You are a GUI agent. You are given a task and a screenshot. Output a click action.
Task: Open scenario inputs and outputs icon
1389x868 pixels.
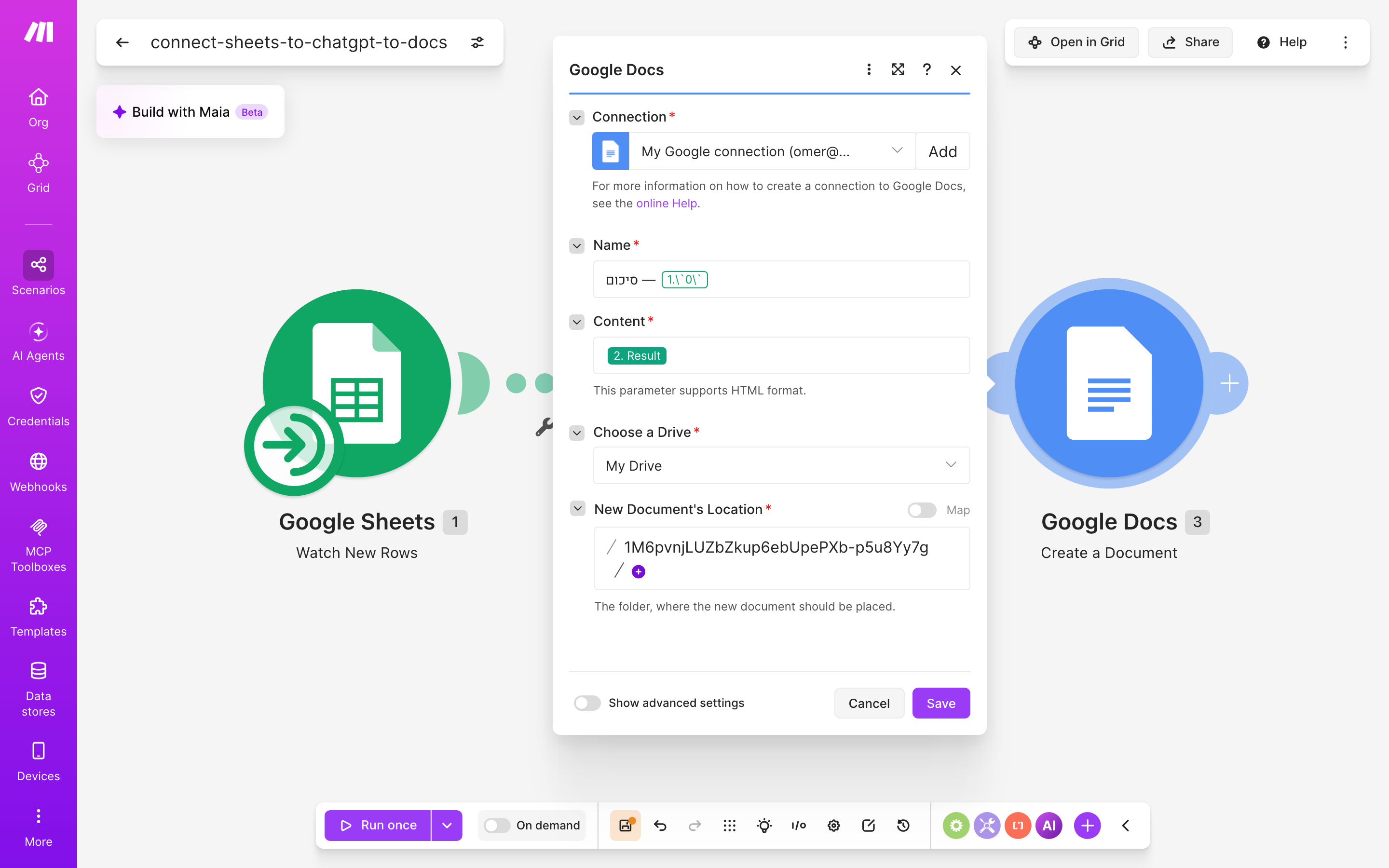(798, 826)
